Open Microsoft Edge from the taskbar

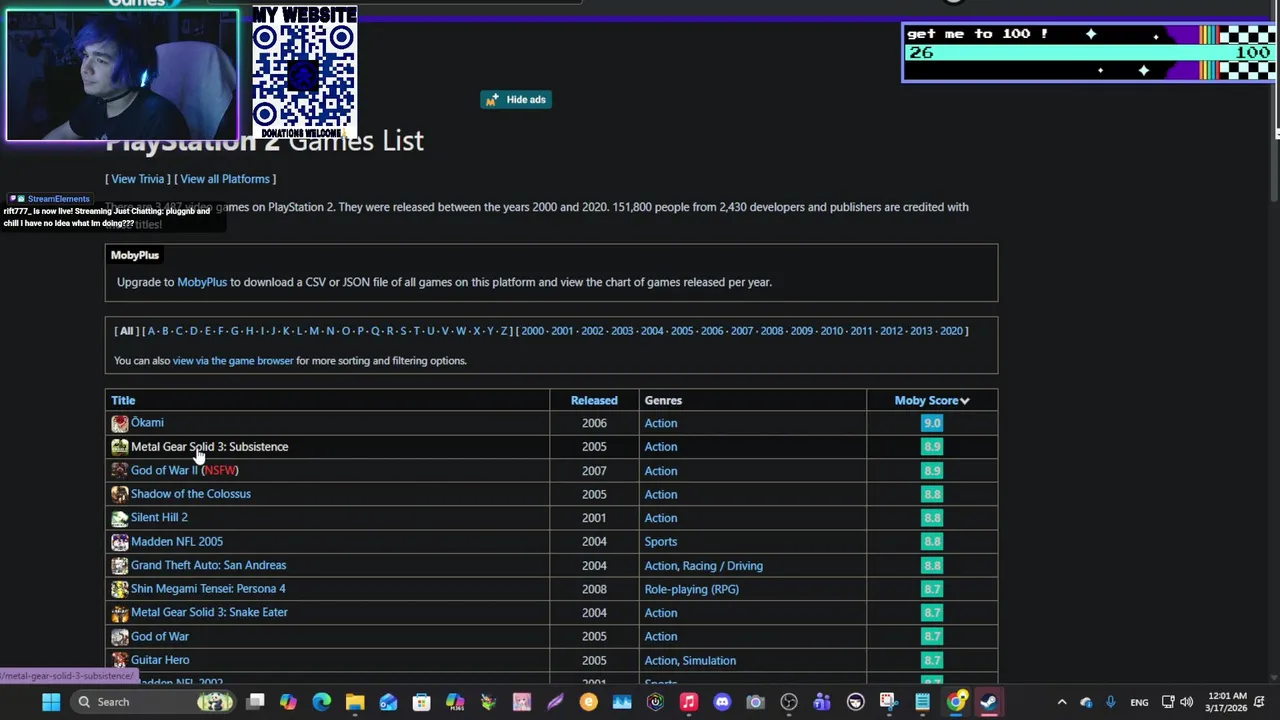click(x=321, y=702)
